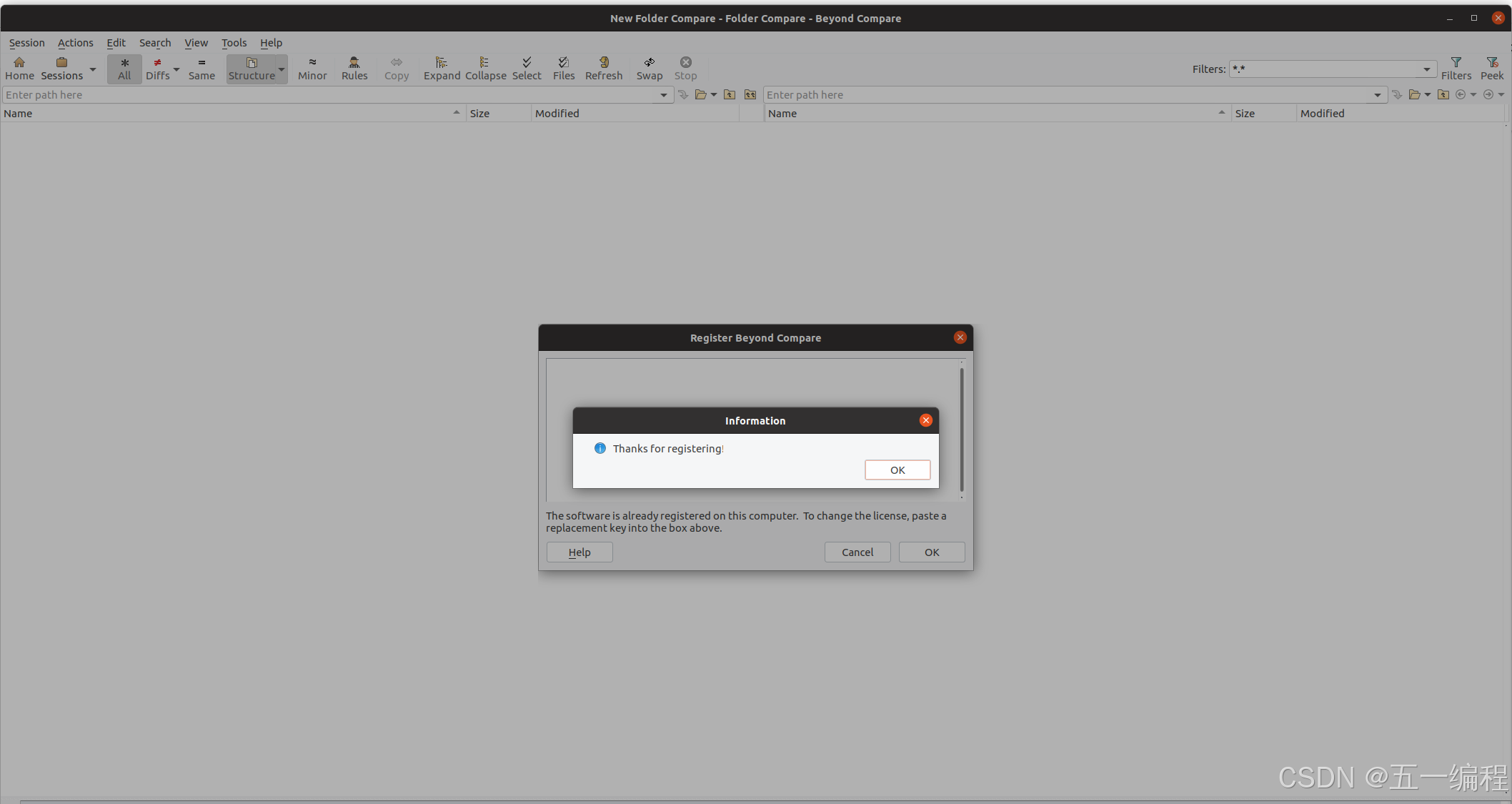Open the Session menu

coord(26,43)
